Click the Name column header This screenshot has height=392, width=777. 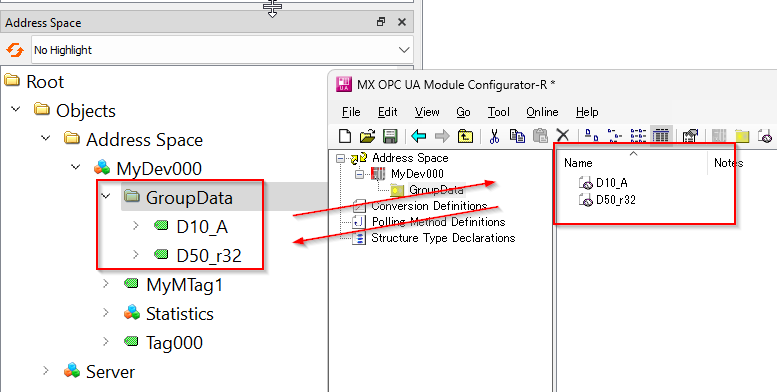coord(632,163)
